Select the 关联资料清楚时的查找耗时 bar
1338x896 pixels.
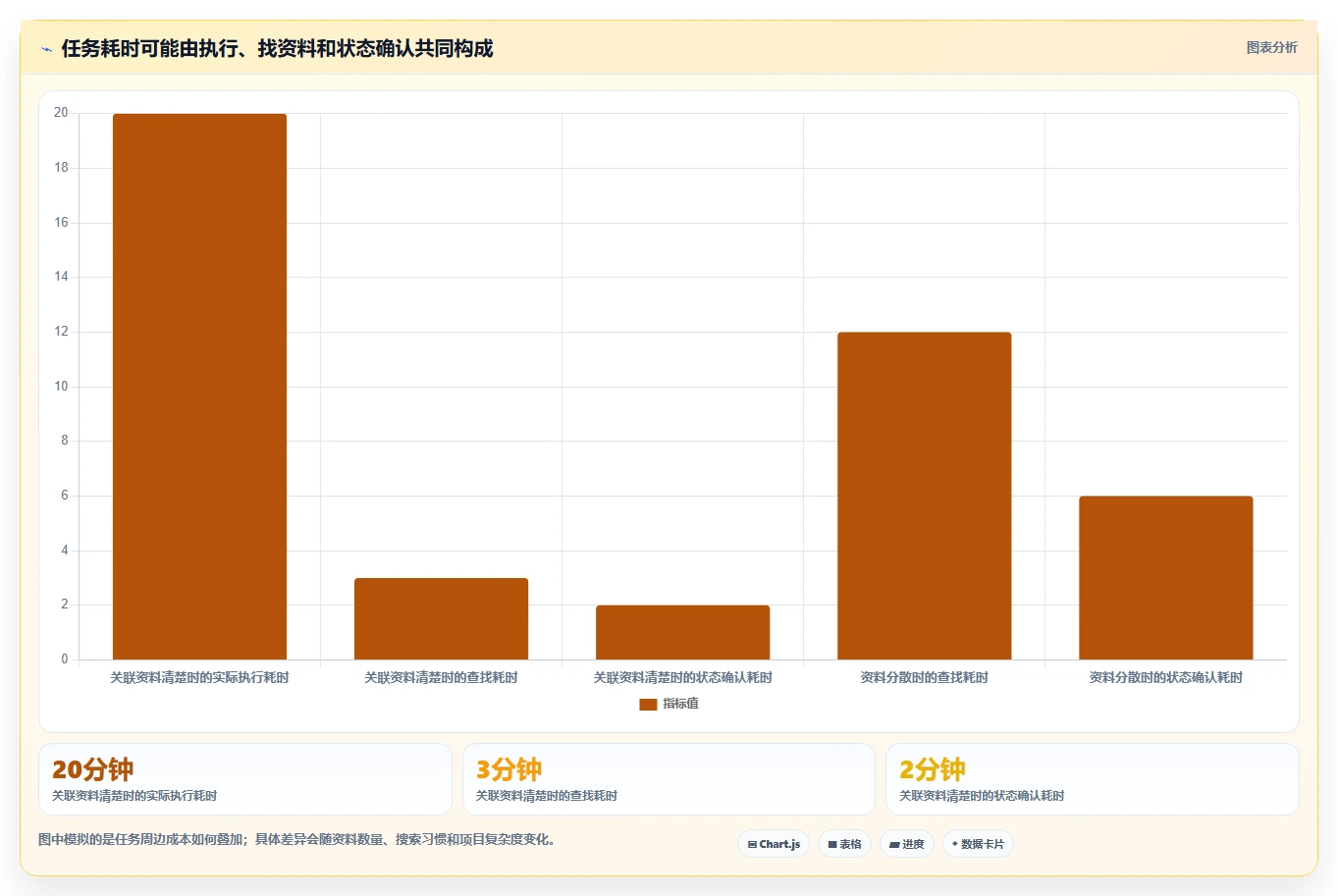click(x=441, y=618)
